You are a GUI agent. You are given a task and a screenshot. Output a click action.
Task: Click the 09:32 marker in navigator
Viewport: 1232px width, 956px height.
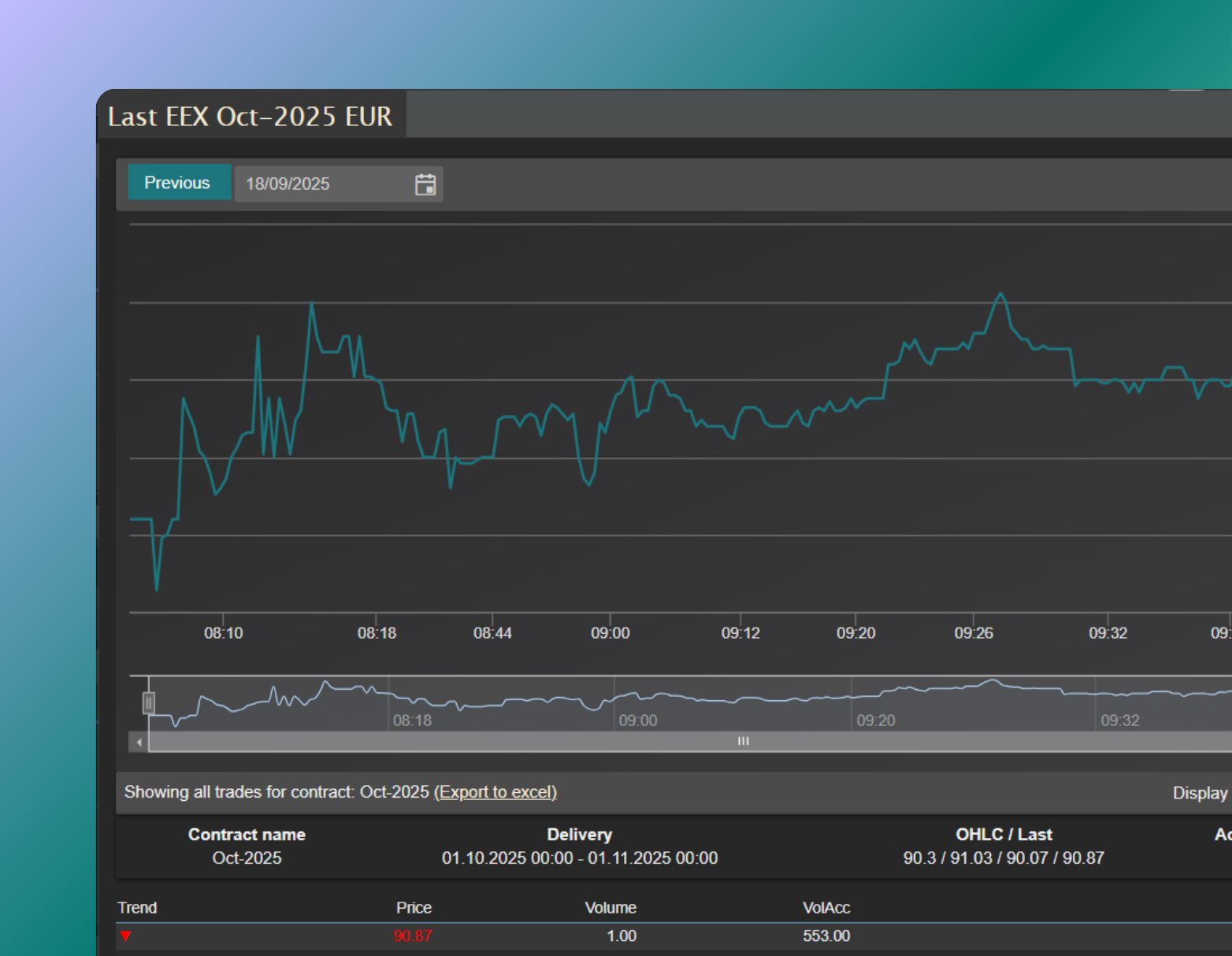[x=1119, y=721]
